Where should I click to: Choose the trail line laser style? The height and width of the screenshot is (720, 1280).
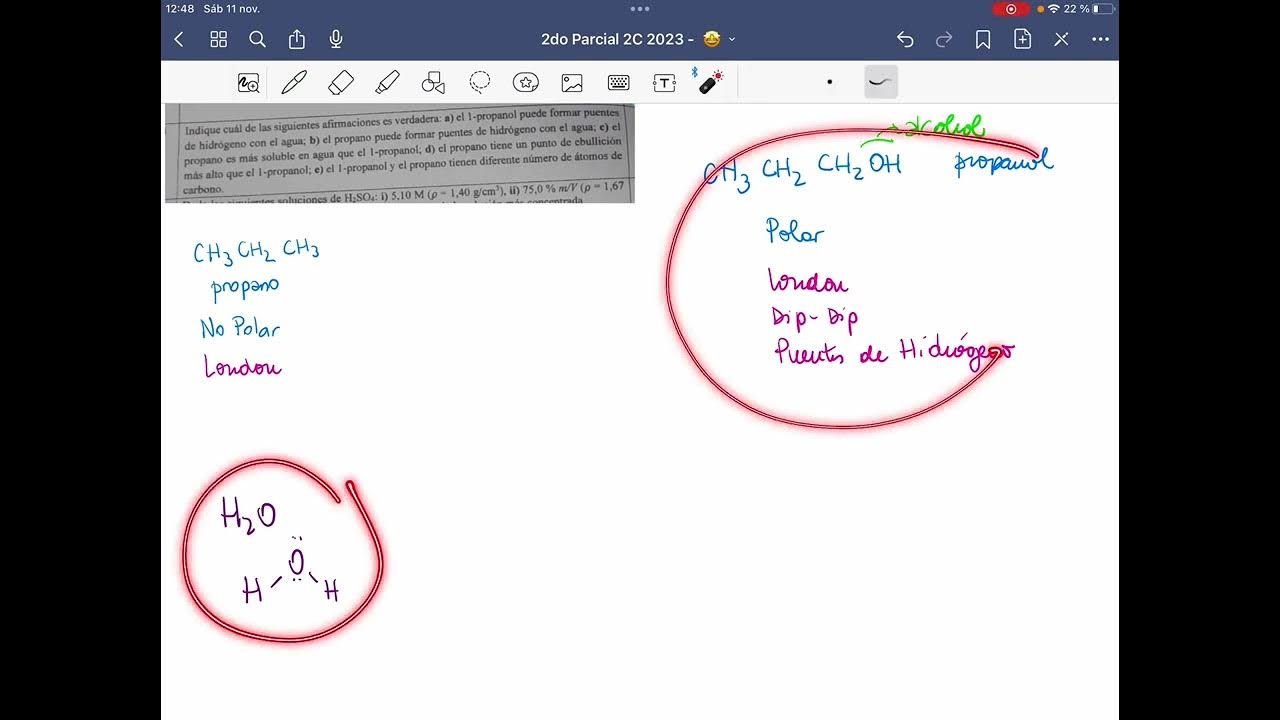pos(881,82)
